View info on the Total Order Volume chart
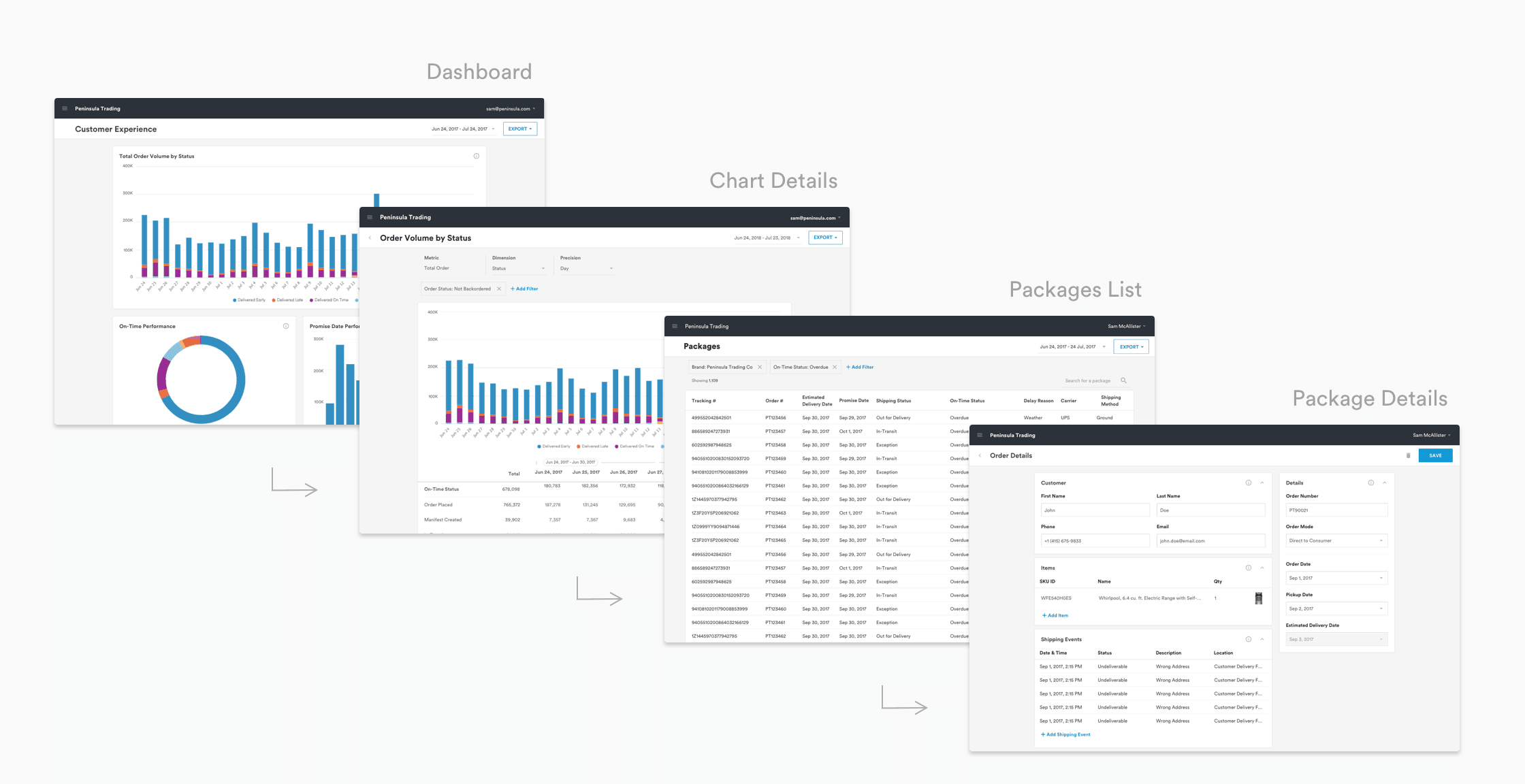Viewport: 1525px width, 784px height. coord(477,156)
